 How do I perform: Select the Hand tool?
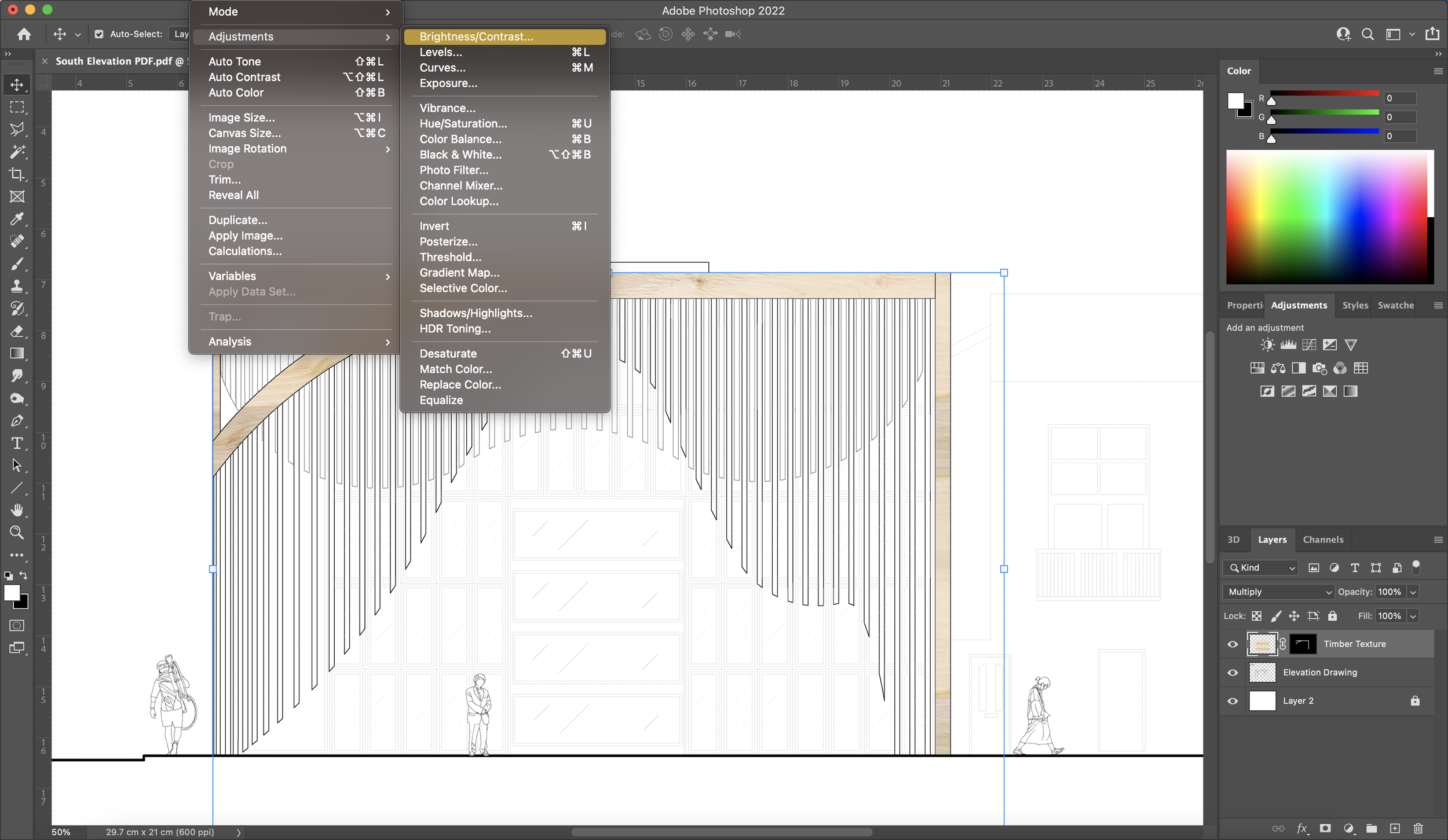17,510
